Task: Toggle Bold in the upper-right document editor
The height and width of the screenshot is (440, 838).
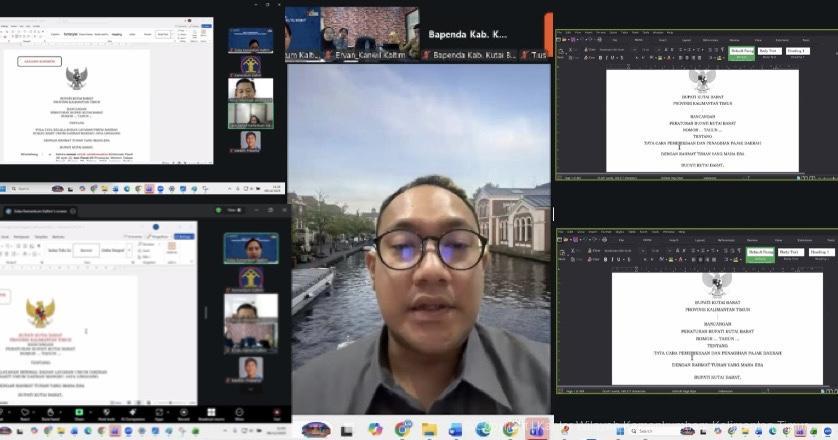Action: [x=605, y=59]
